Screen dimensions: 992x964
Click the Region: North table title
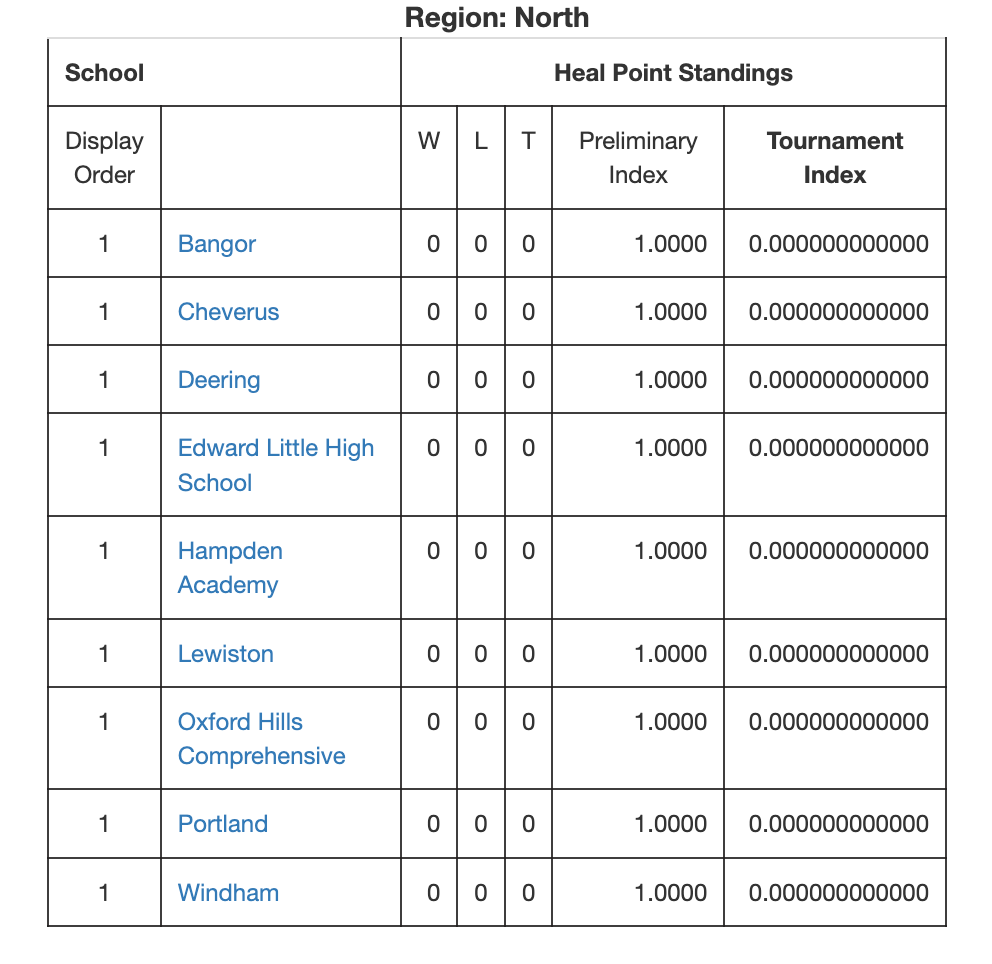(x=497, y=17)
